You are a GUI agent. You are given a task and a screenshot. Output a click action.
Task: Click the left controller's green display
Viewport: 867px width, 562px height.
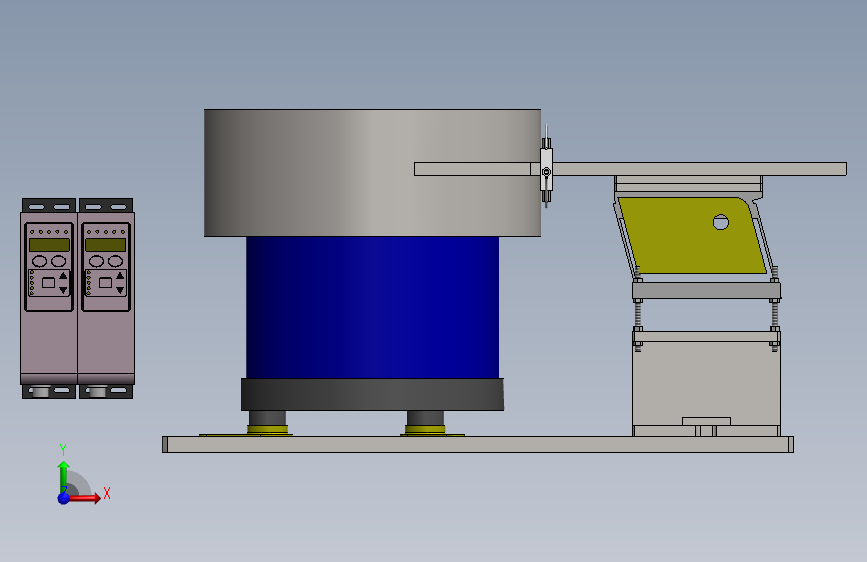(x=49, y=245)
